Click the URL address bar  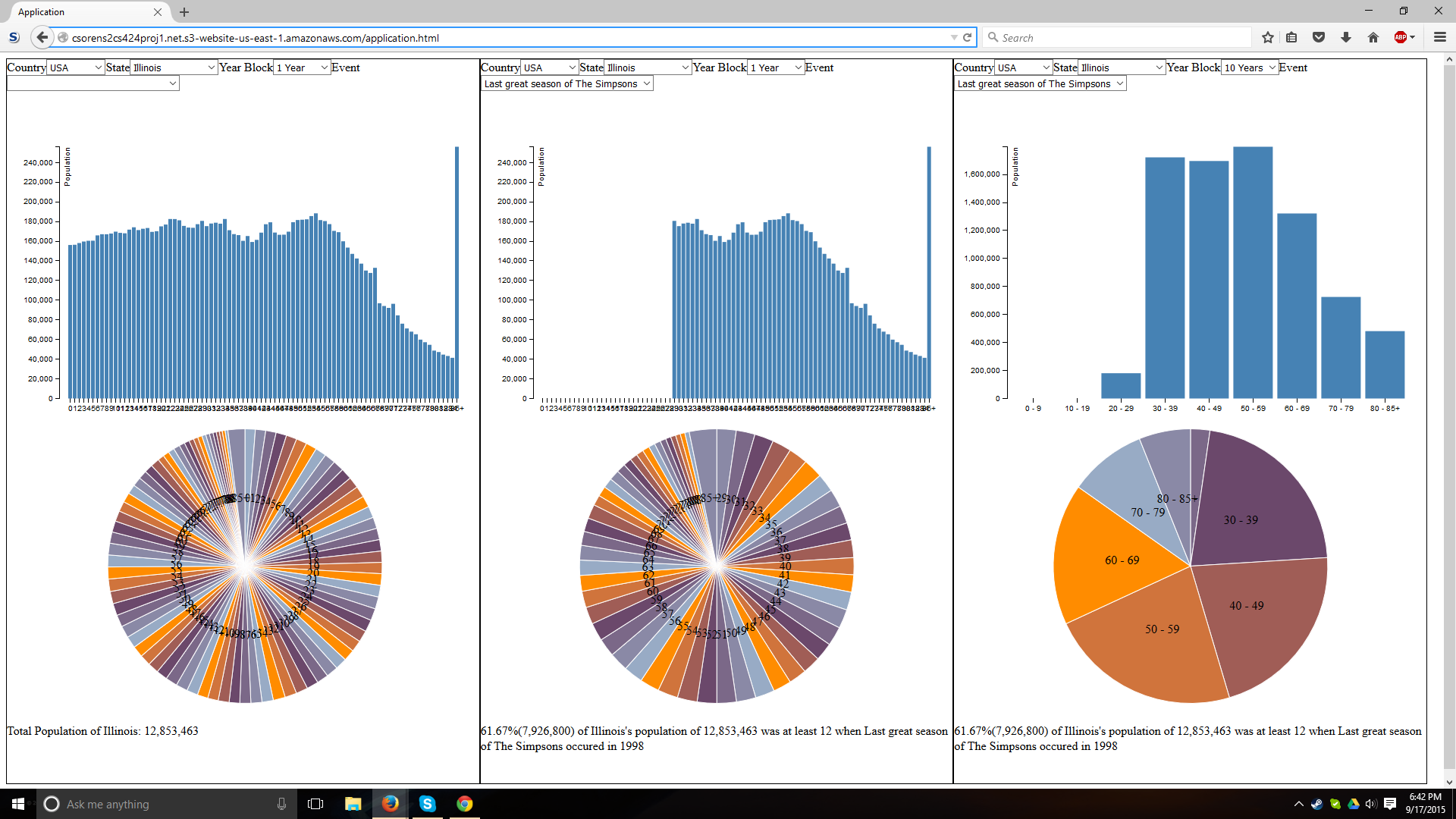coord(508,37)
